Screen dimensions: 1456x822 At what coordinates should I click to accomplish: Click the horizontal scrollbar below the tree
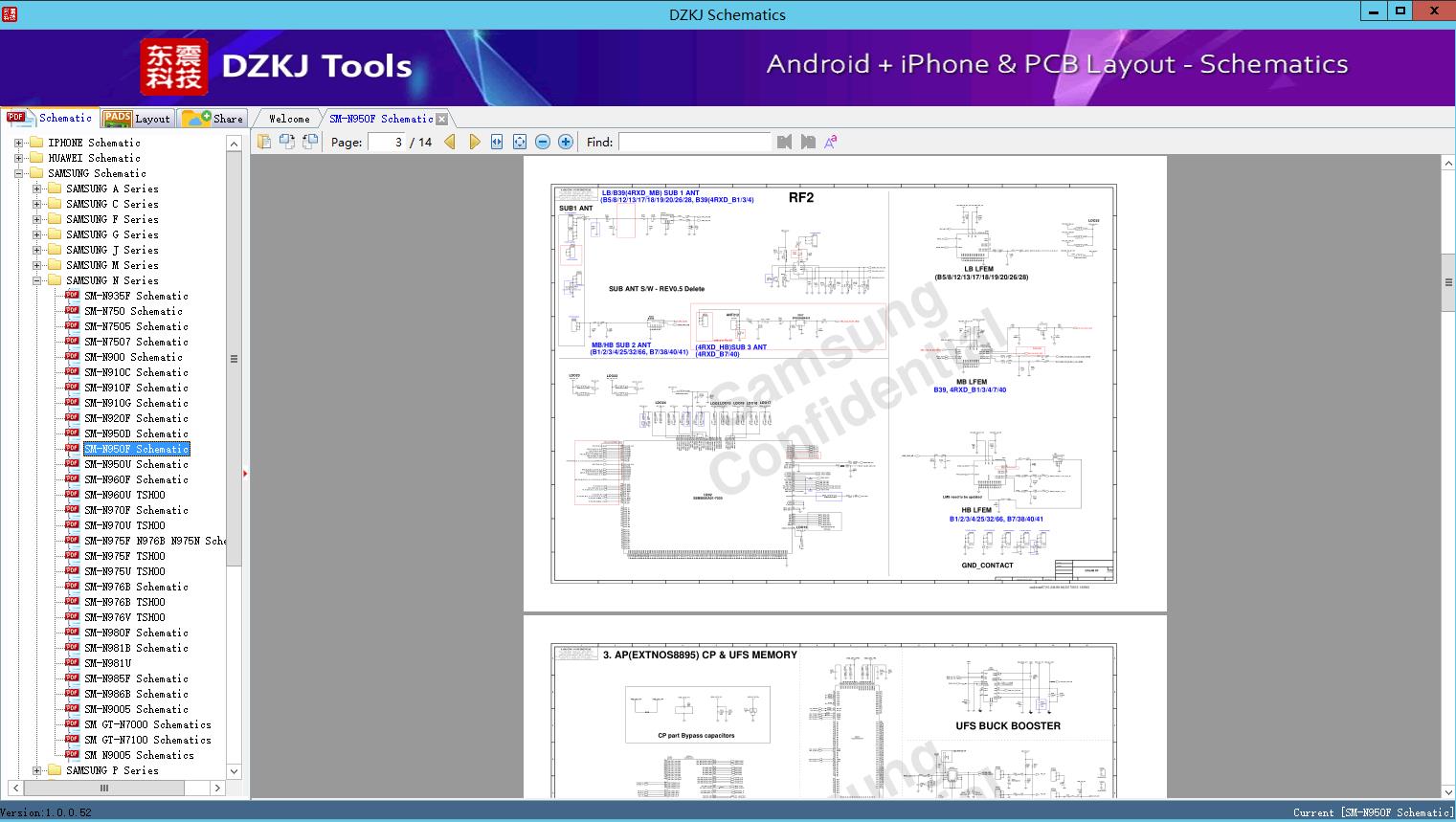point(103,788)
